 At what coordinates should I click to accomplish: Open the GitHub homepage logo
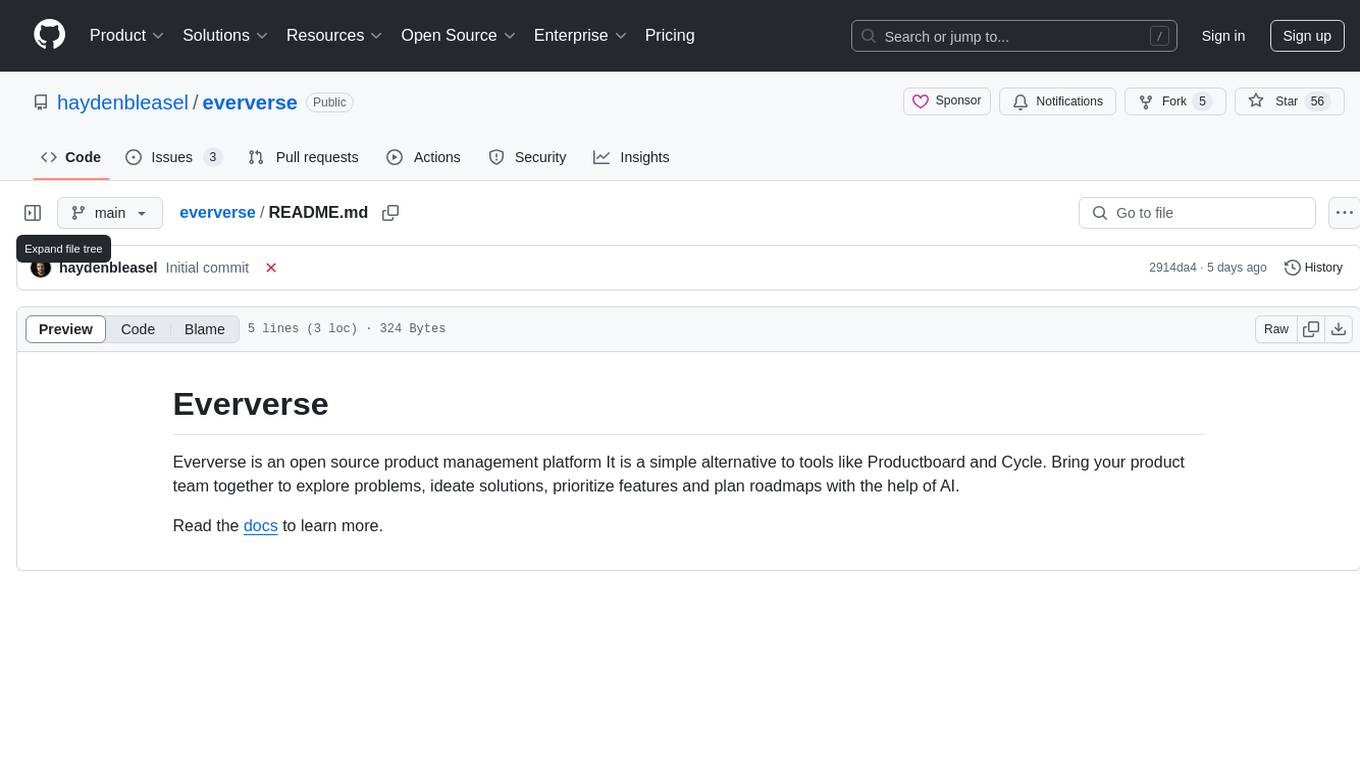[49, 35]
